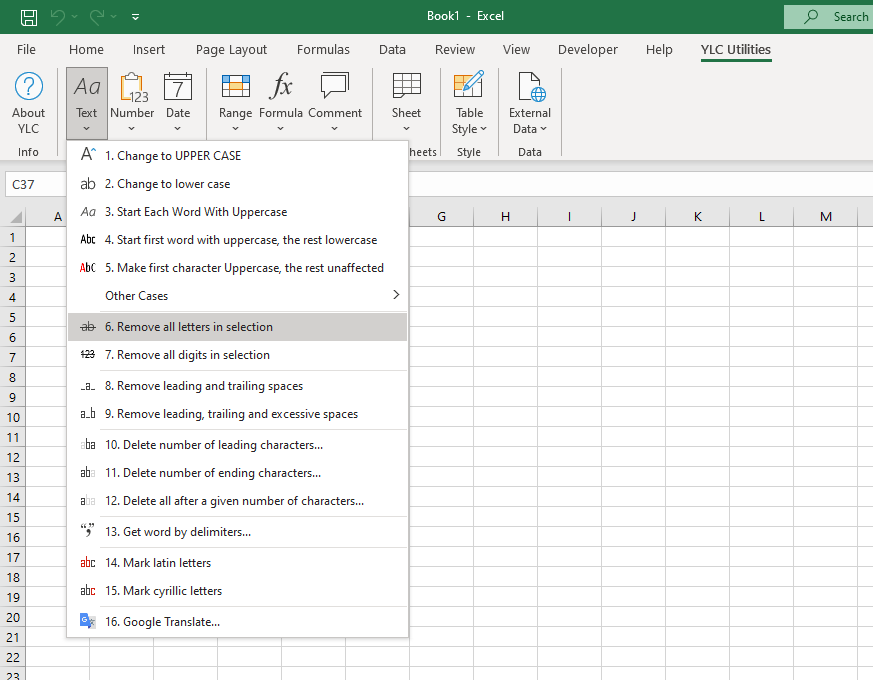Open the Developer ribbon tab

click(587, 50)
